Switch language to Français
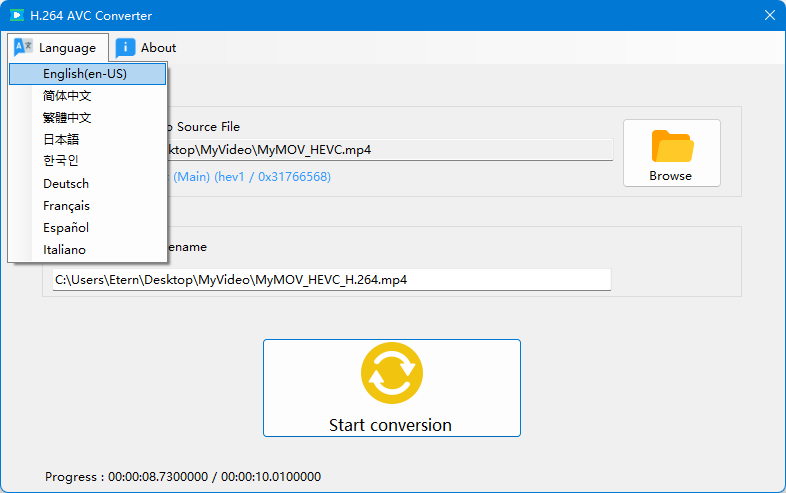This screenshot has width=786, height=493. (88, 206)
